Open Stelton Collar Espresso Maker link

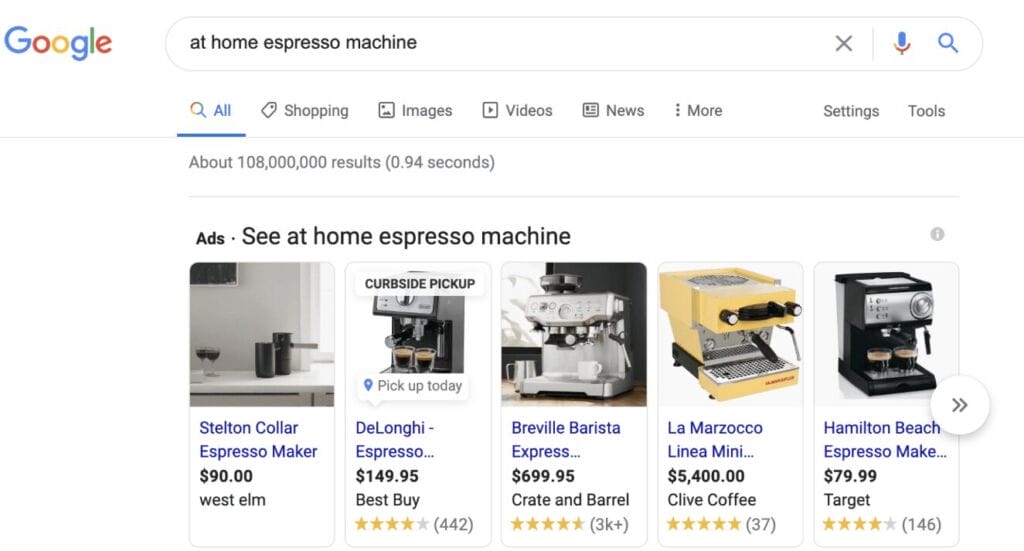258,439
